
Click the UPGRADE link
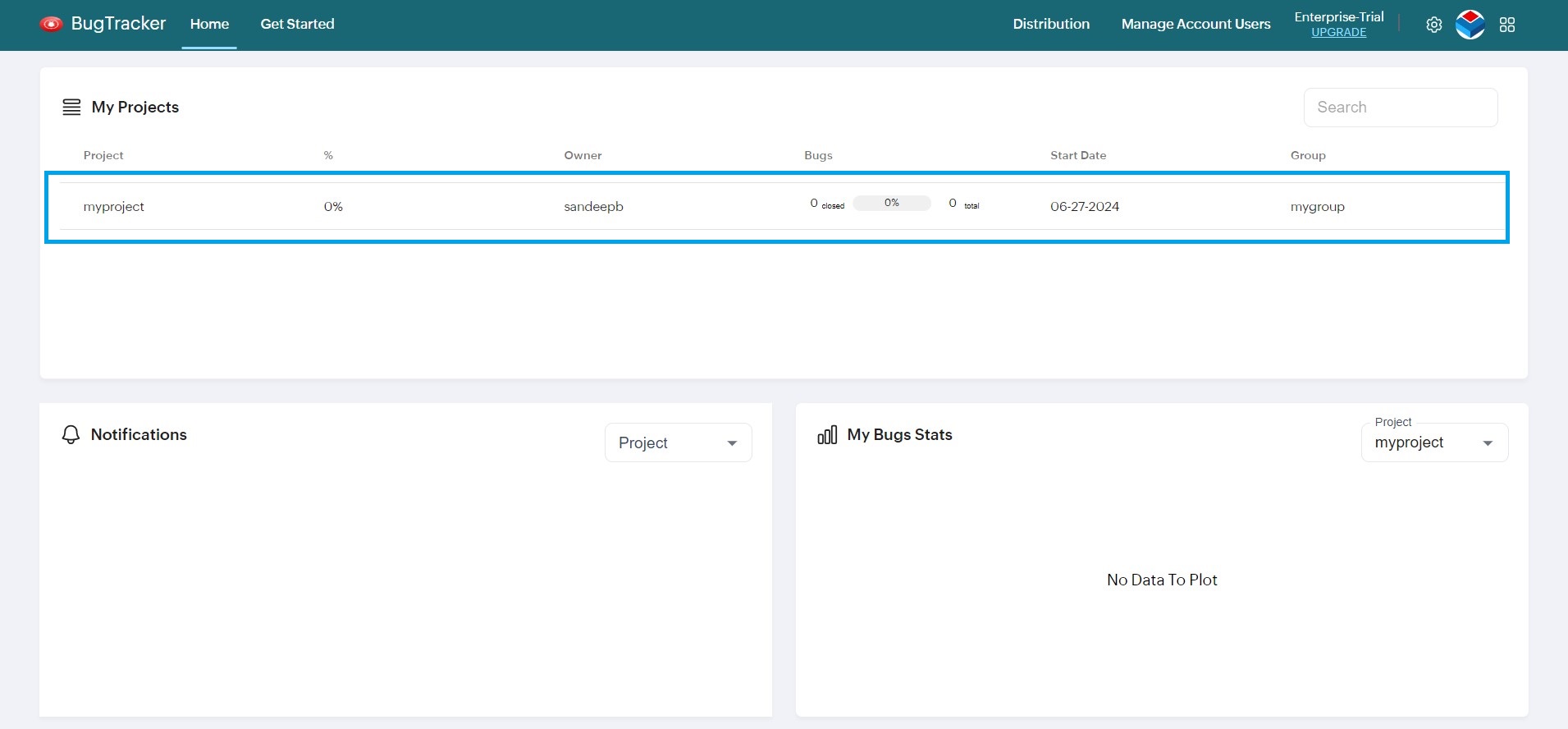click(1338, 32)
